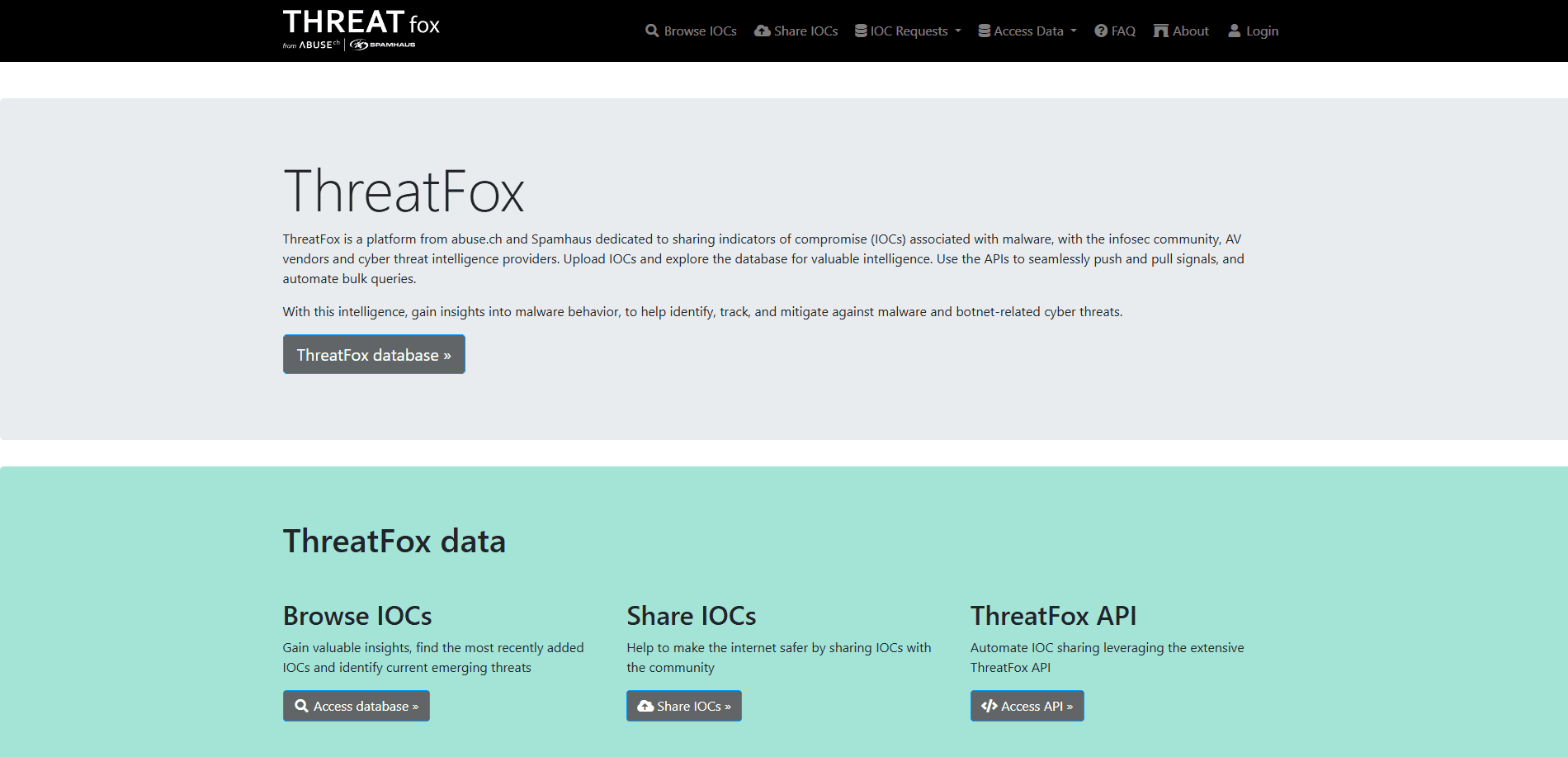Click the About building icon

point(1161,31)
